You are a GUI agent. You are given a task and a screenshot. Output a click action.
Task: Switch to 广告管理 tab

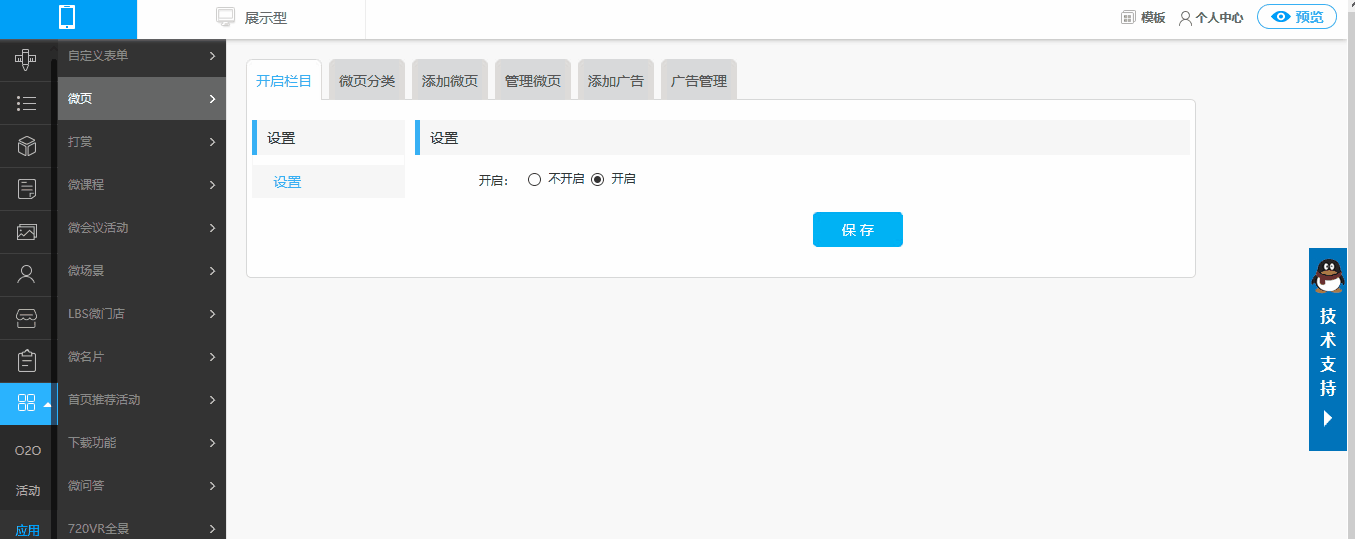[699, 81]
